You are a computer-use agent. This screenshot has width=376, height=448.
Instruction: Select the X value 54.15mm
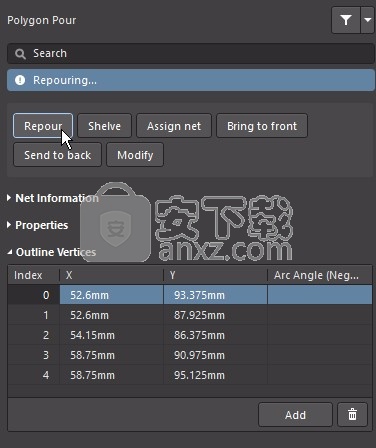click(111, 335)
